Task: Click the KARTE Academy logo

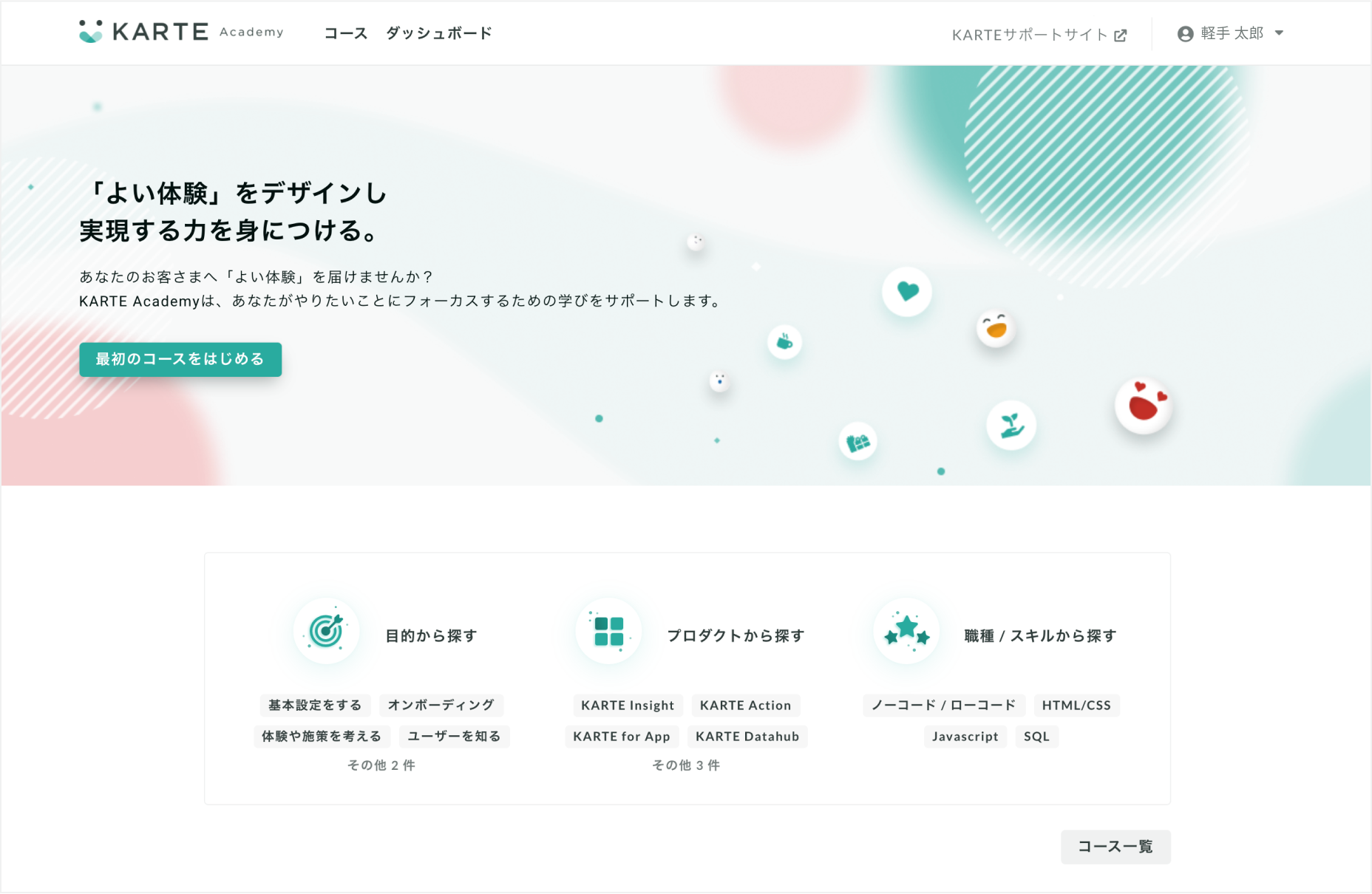Action: point(181,32)
